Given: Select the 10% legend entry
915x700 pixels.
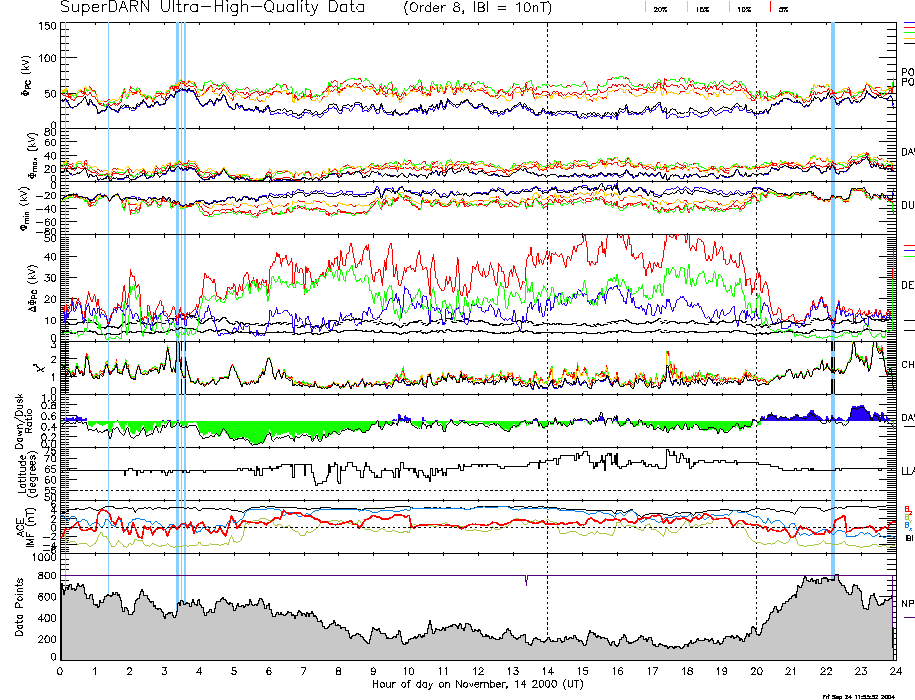Looking at the screenshot, I should [743, 8].
